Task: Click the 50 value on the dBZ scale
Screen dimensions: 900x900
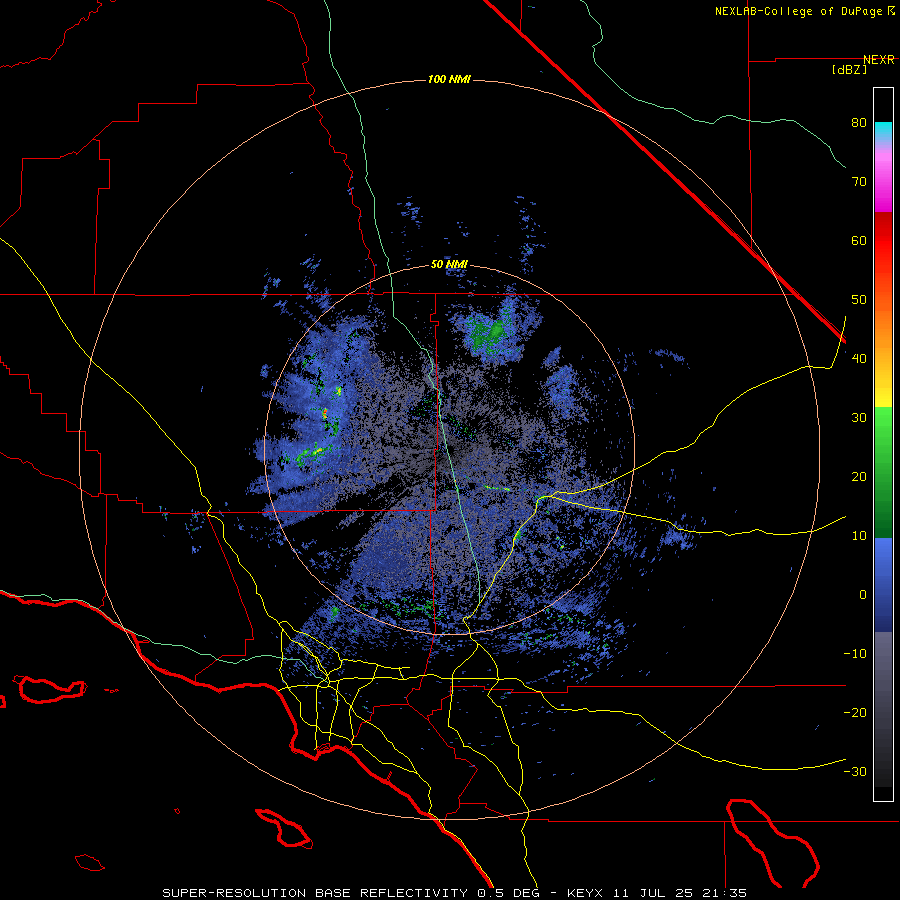Action: [859, 300]
